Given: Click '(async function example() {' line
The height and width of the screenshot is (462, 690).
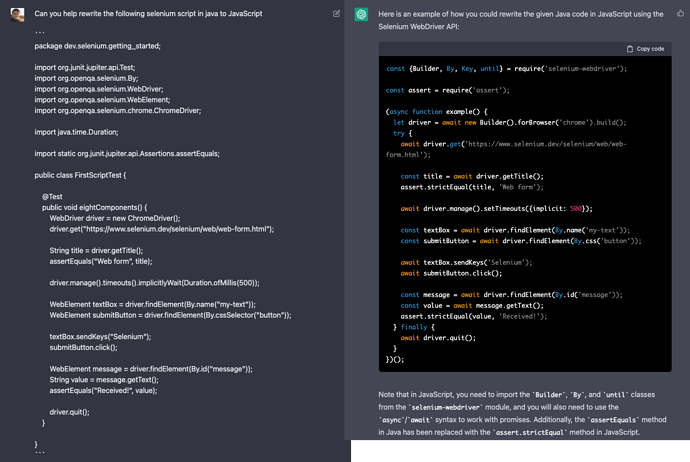Looking at the screenshot, I should 437,112.
